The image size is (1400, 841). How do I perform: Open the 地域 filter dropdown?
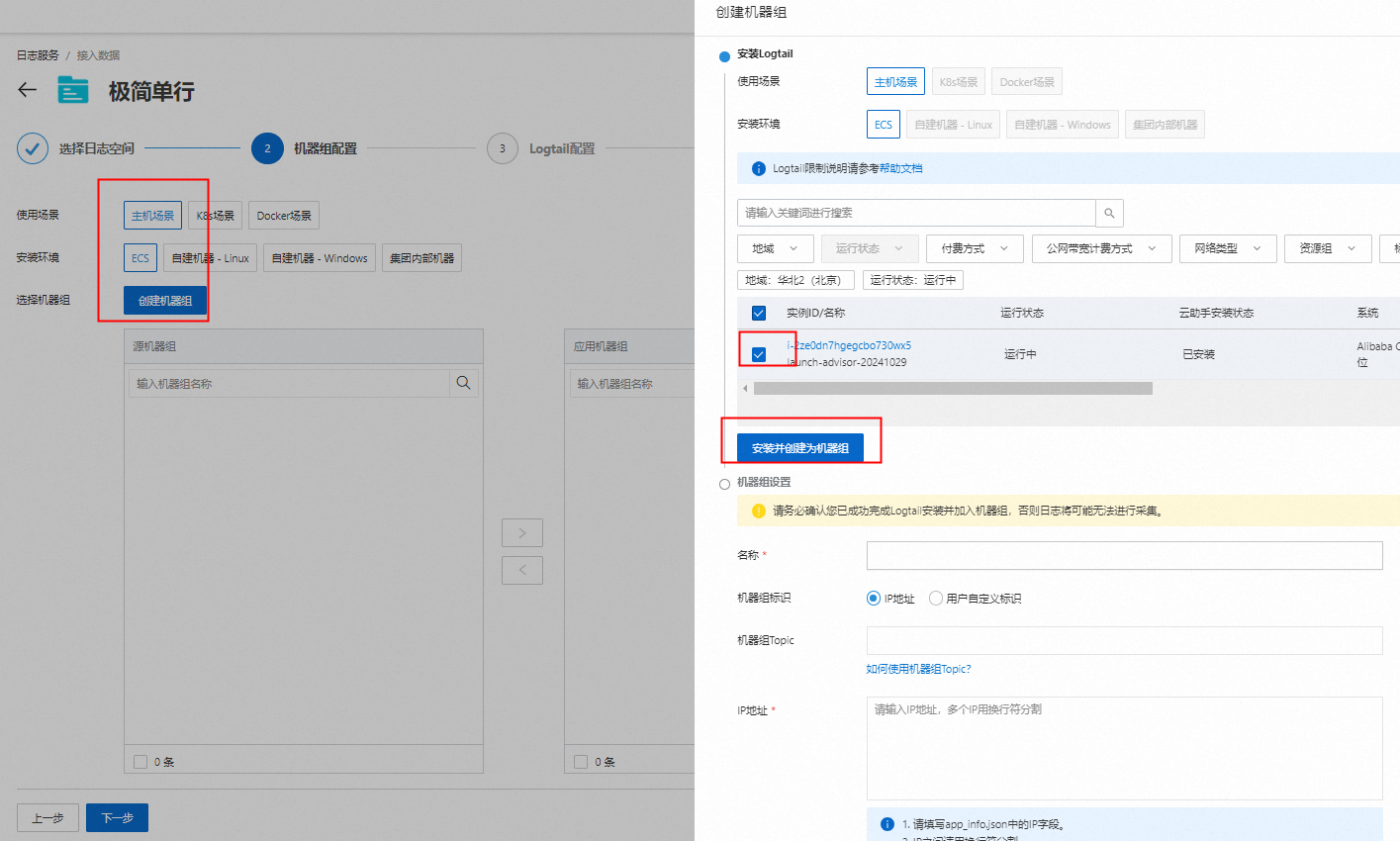click(775, 248)
